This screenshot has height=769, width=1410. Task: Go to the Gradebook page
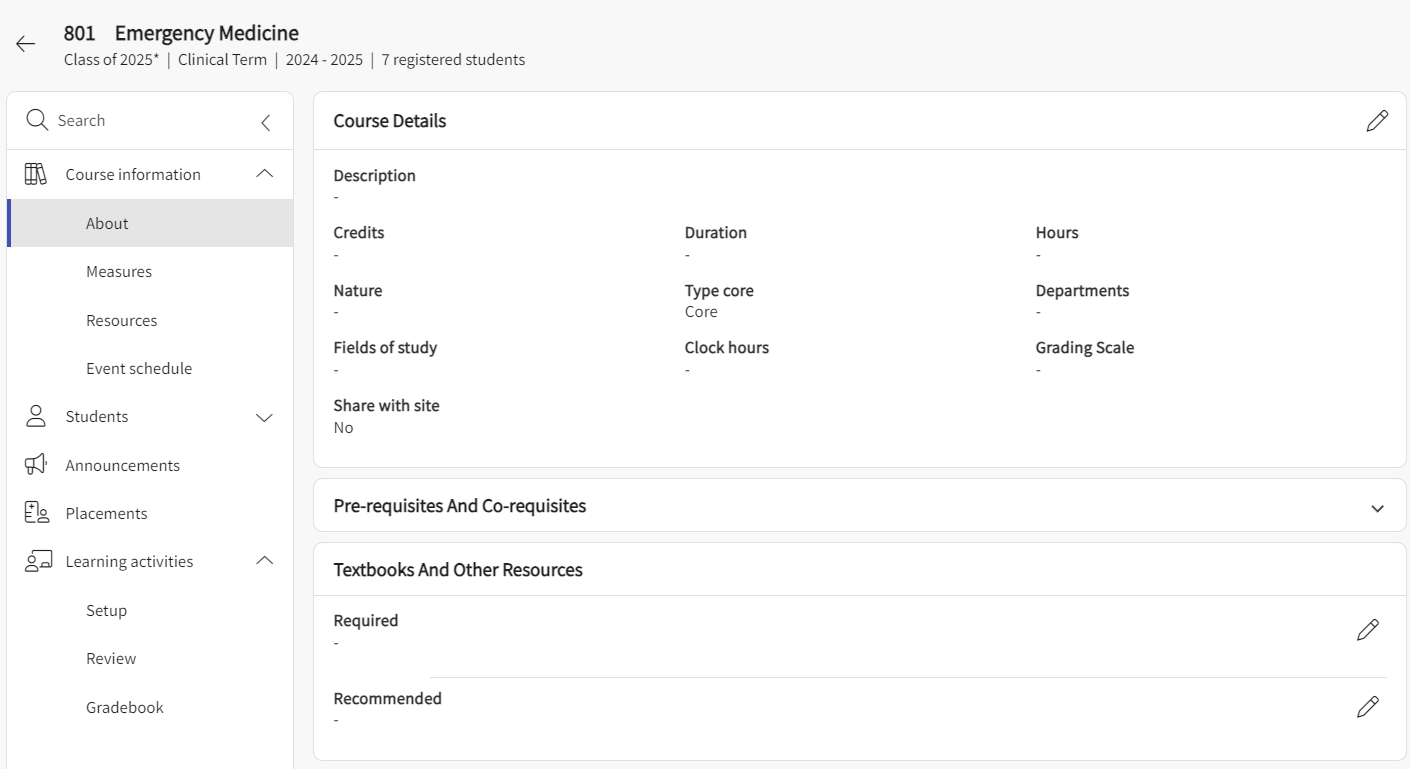pyautogui.click(x=124, y=707)
